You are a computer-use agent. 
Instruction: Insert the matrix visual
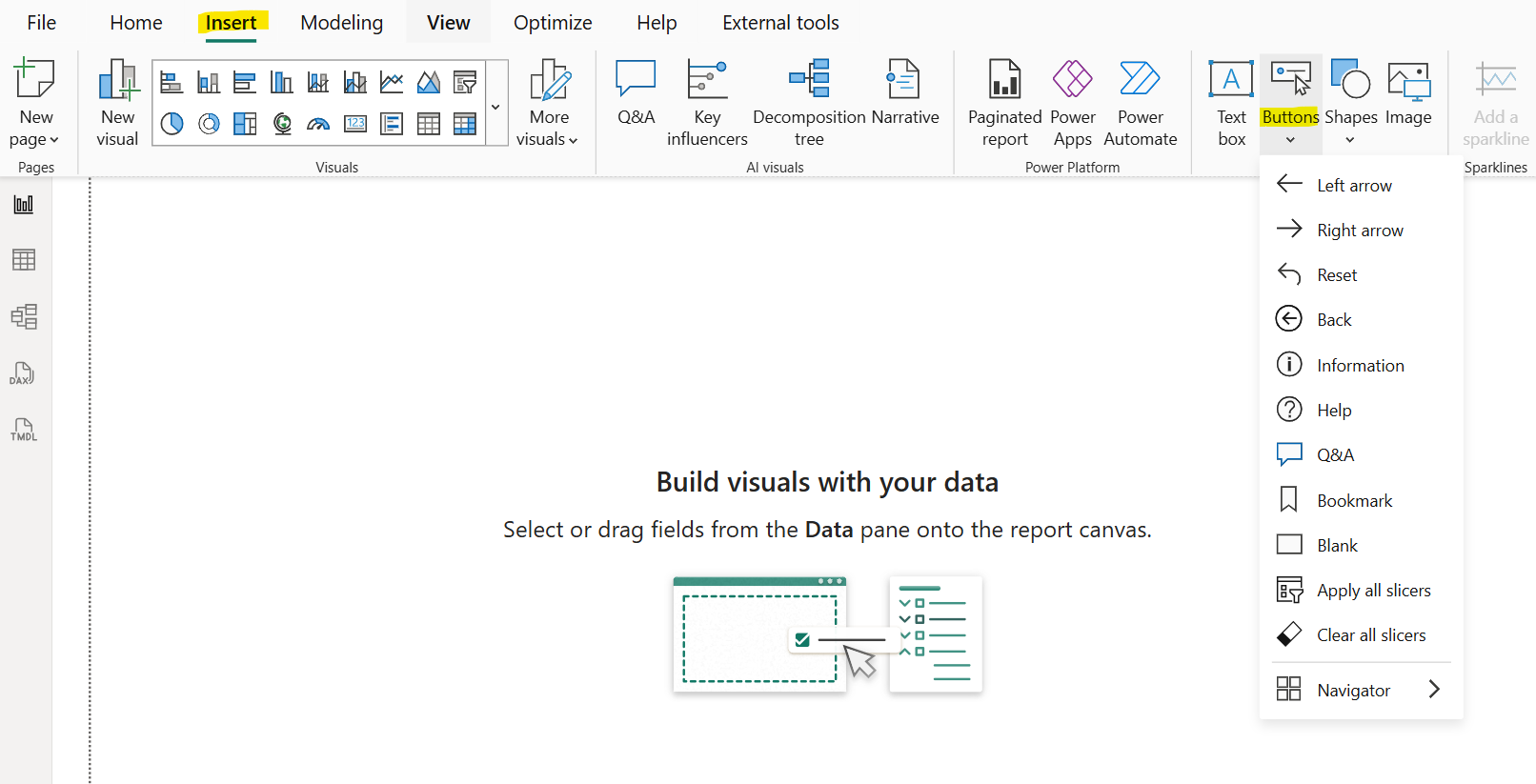465,123
